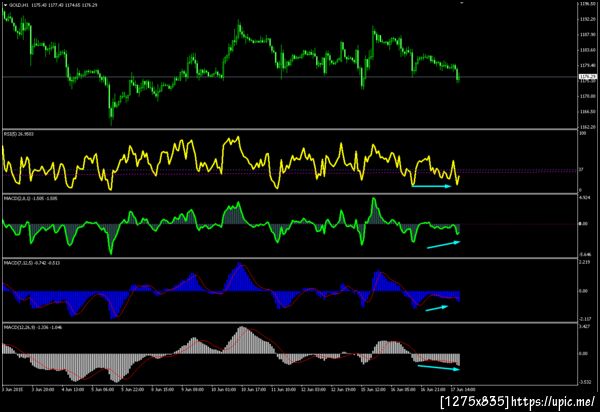The image size is (600, 412).
Task: Click the highlighted current price tag
Action: coord(588,77)
